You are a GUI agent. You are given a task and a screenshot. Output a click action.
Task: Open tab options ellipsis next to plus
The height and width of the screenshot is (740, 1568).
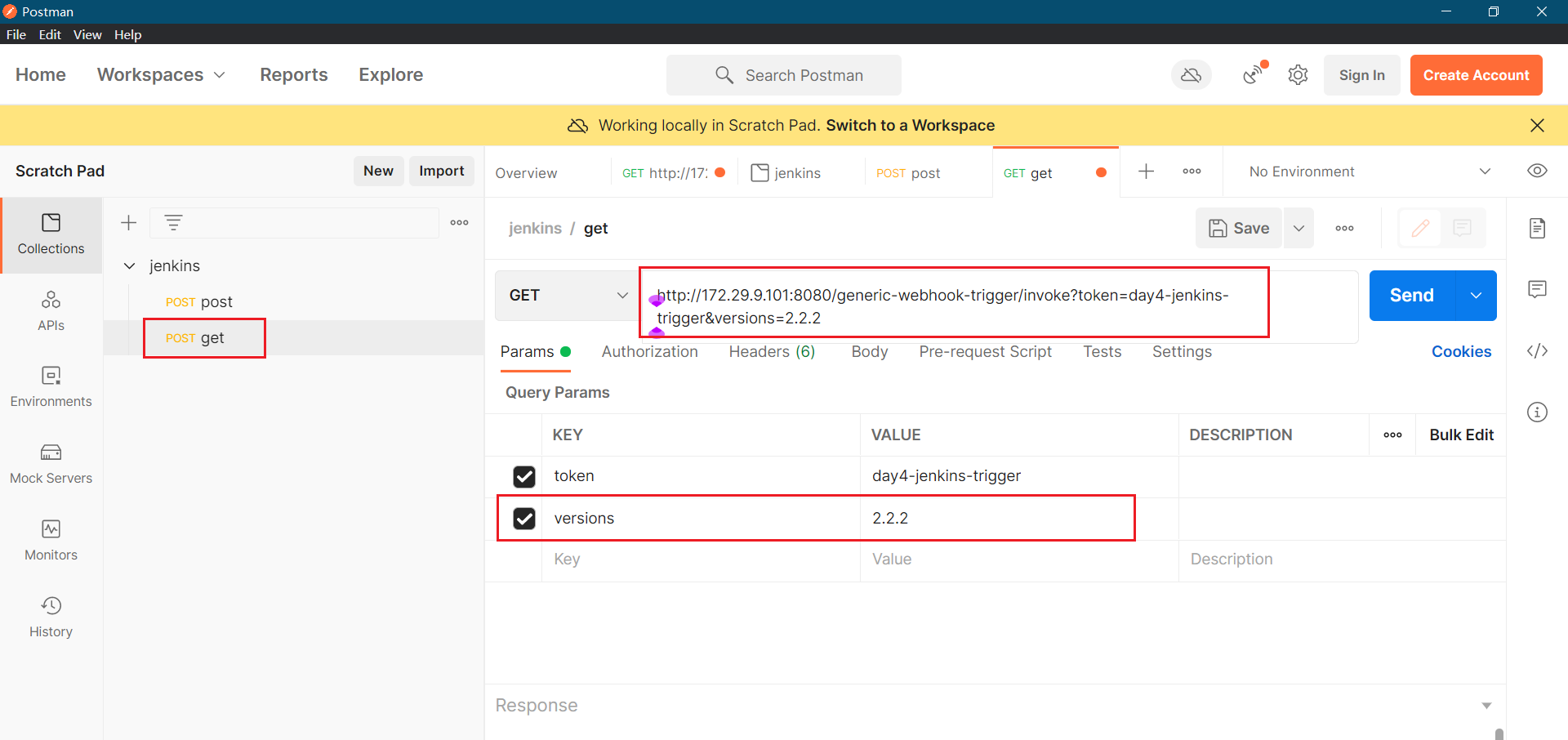tap(1192, 171)
